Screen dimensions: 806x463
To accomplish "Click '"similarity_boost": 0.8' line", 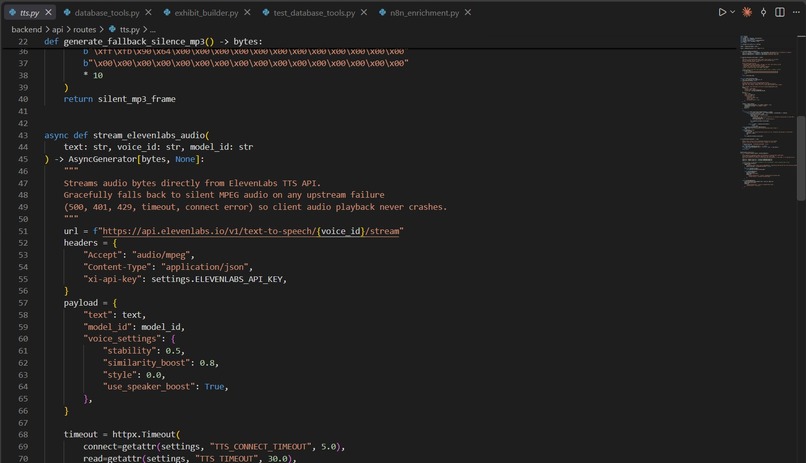I will pyautogui.click(x=160, y=363).
